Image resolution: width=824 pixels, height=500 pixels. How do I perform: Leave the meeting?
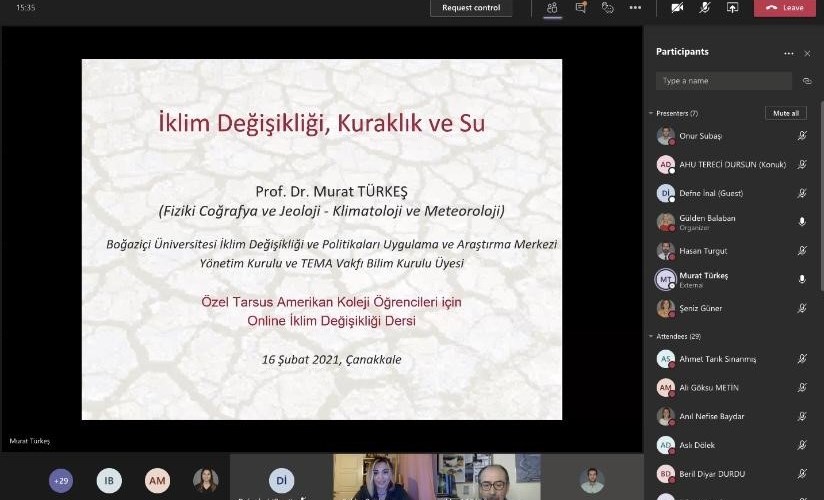[x=785, y=8]
